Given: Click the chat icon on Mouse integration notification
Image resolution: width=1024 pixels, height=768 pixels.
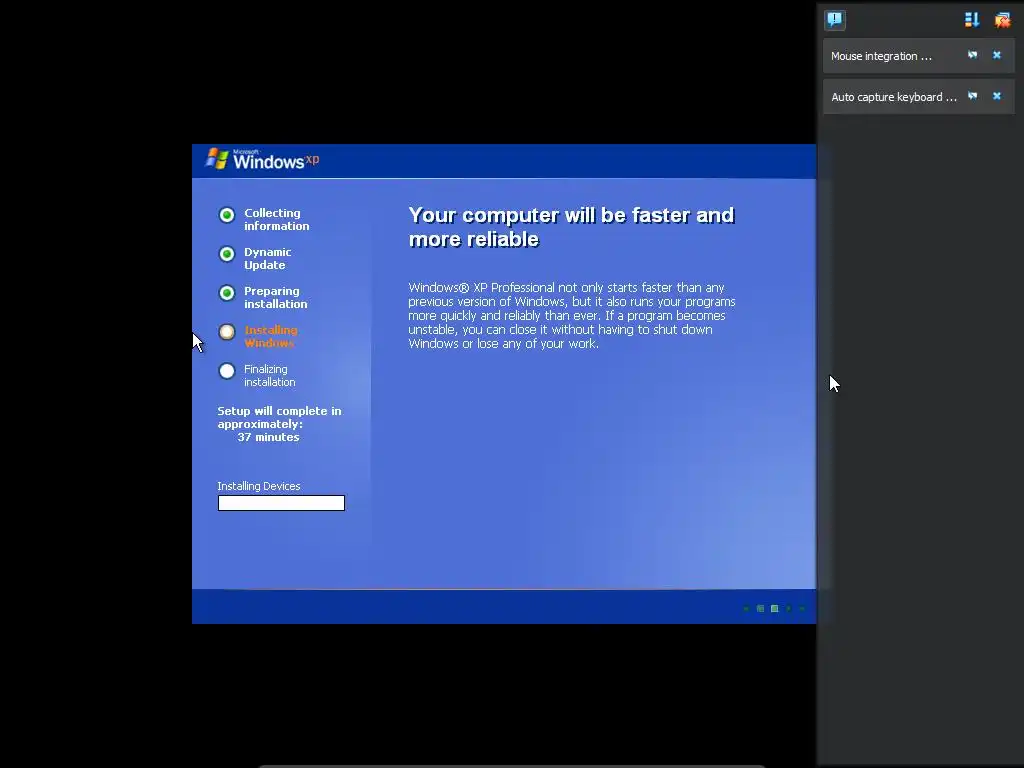Looking at the screenshot, I should coord(972,55).
